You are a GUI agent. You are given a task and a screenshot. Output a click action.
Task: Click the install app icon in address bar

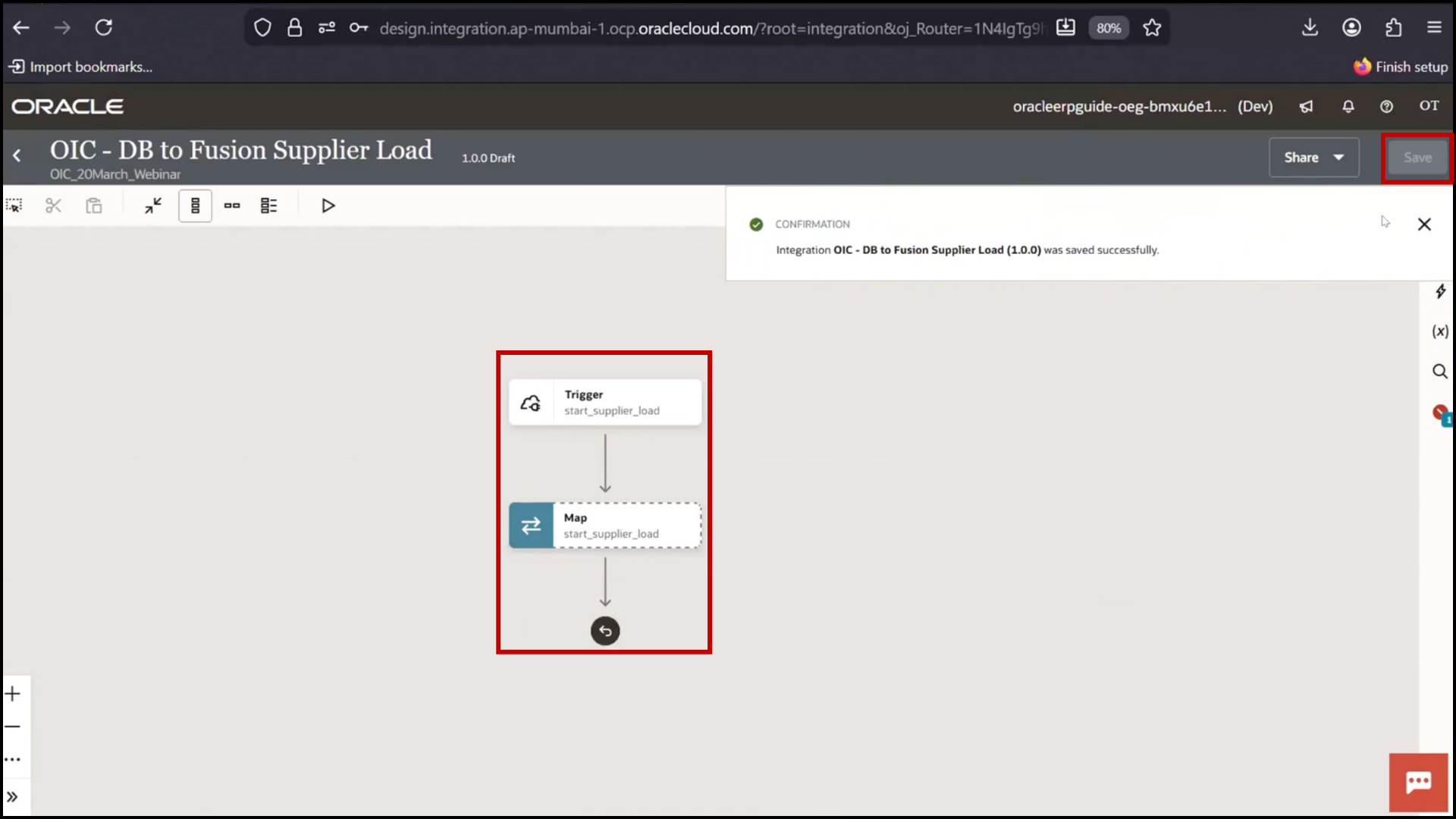coord(1065,28)
